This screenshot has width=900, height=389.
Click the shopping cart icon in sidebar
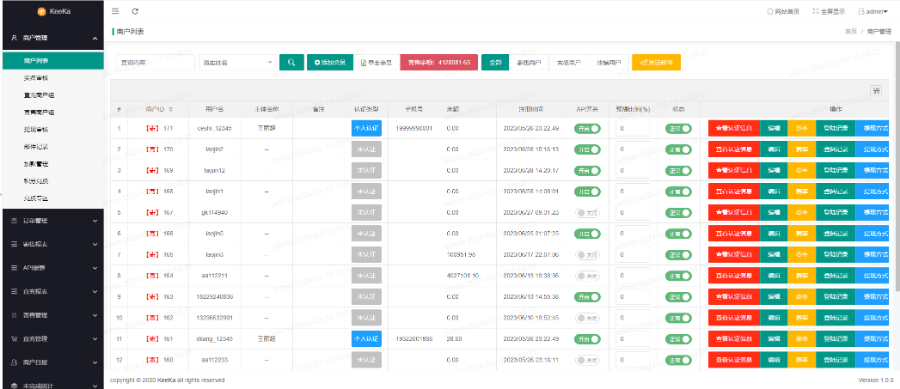tap(14, 339)
